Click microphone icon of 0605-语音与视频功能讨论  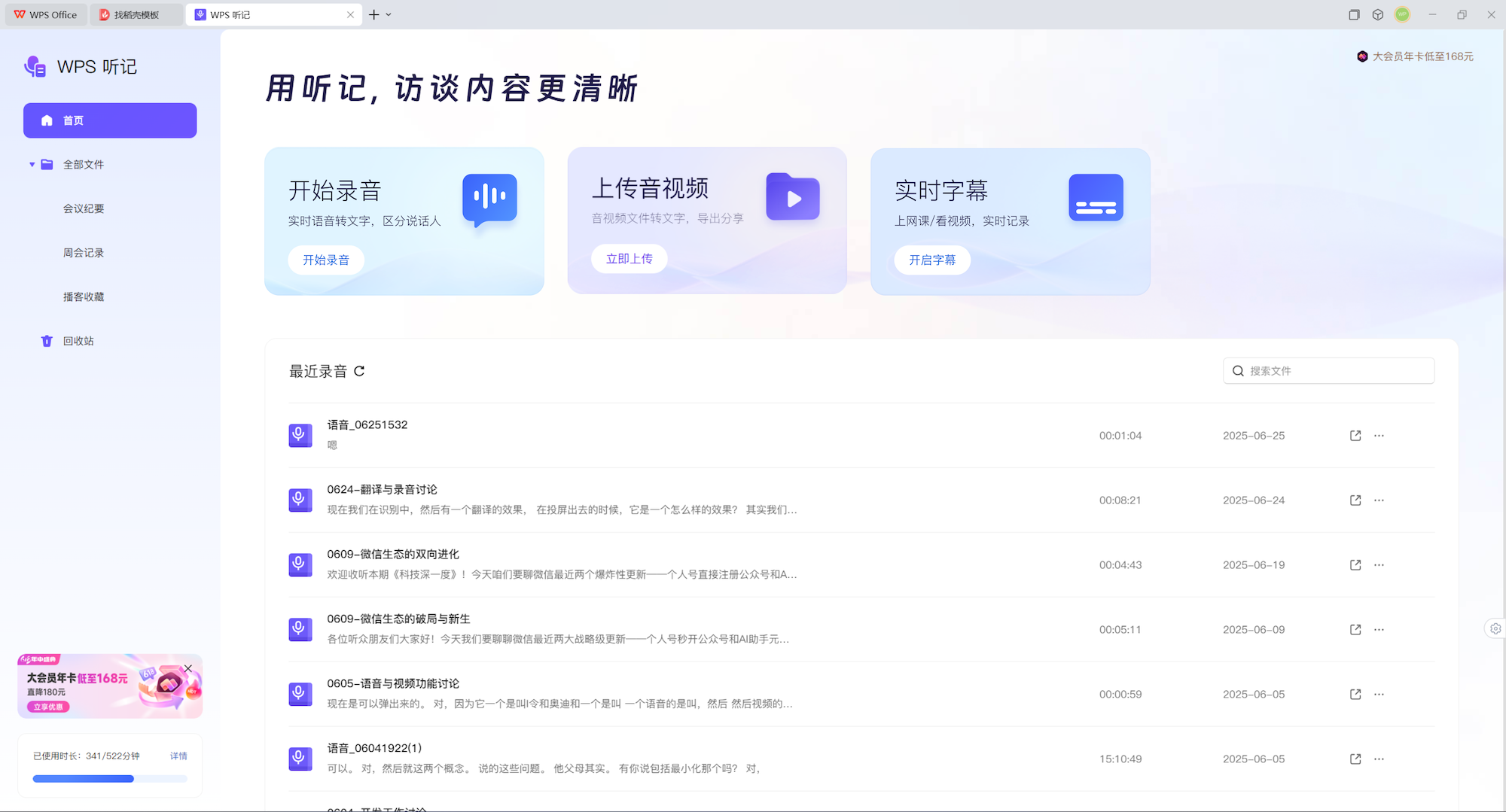point(300,694)
